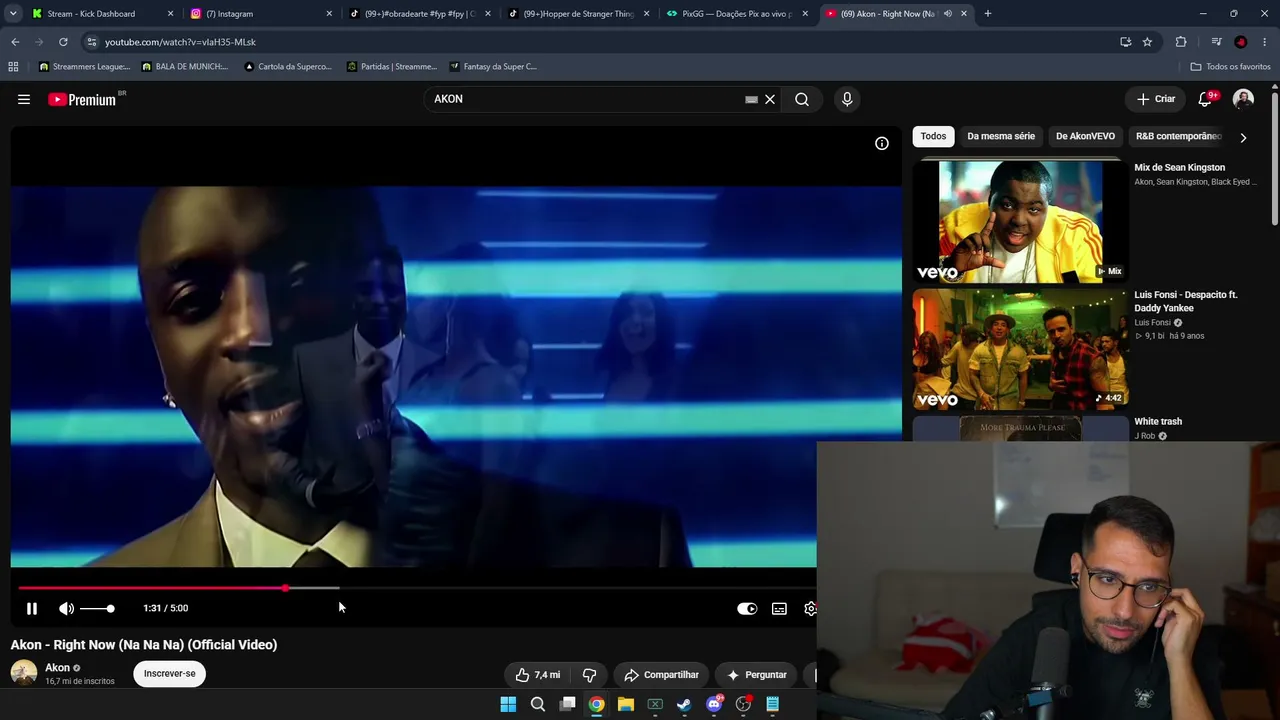1280x720 pixels.
Task: Adjust the volume slider
Action: pyautogui.click(x=97, y=608)
